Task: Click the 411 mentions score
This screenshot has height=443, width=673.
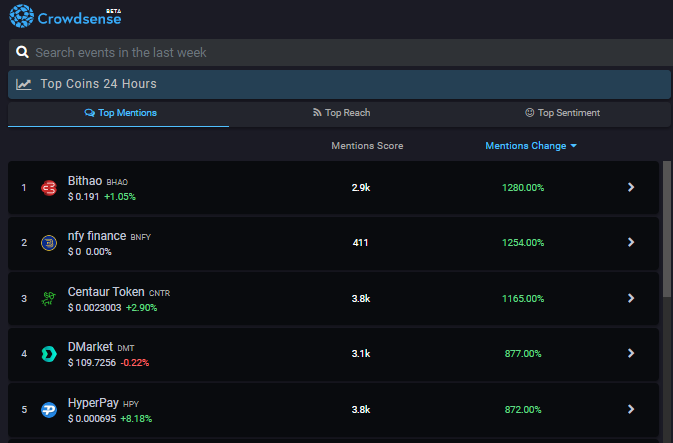Action: tap(361, 243)
